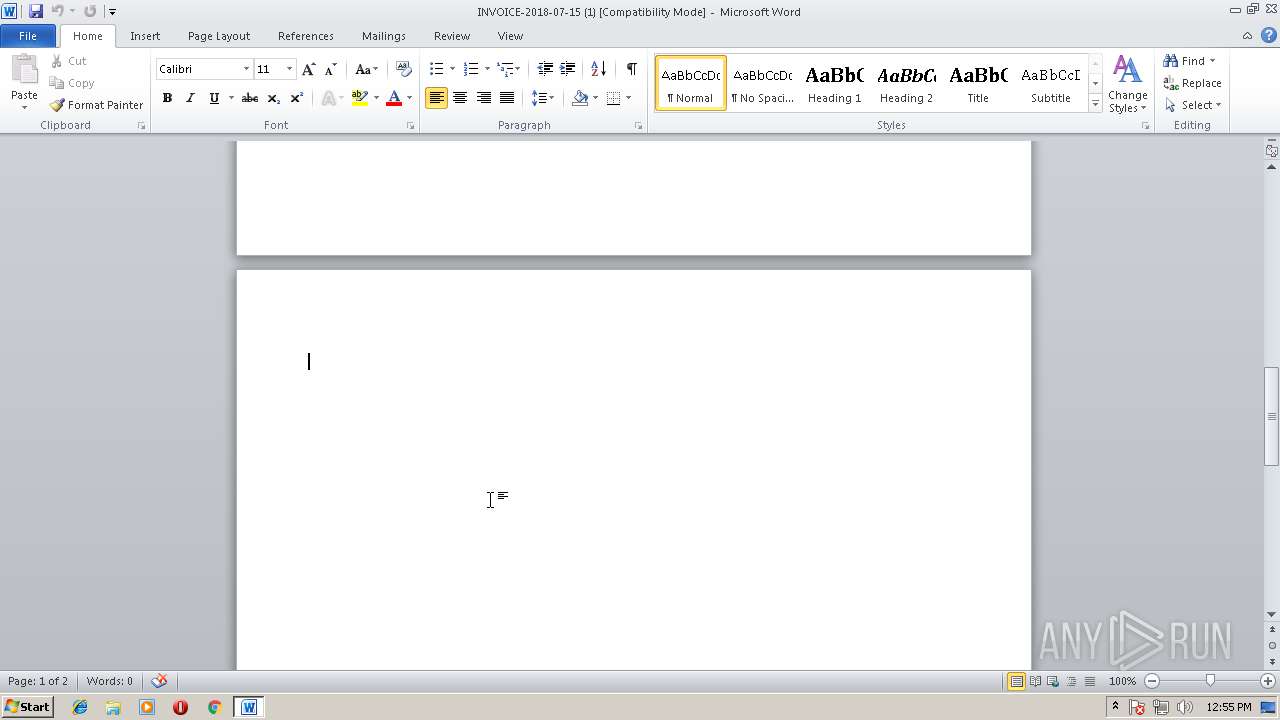1280x720 pixels.
Task: Apply the Subtitle style
Action: pos(1050,83)
